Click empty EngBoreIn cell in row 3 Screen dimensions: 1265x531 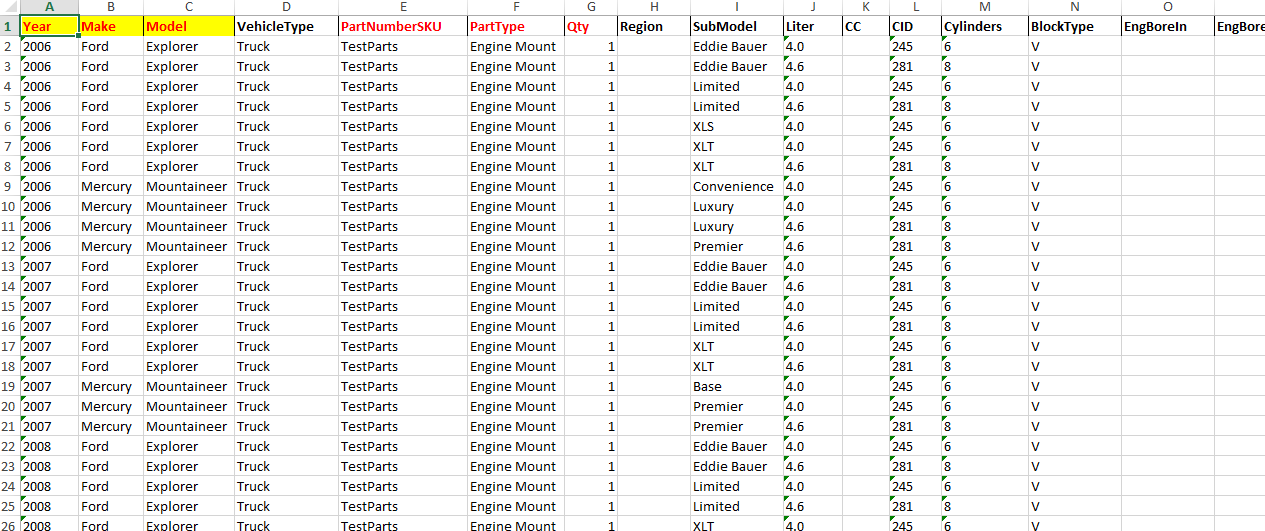coord(1168,66)
